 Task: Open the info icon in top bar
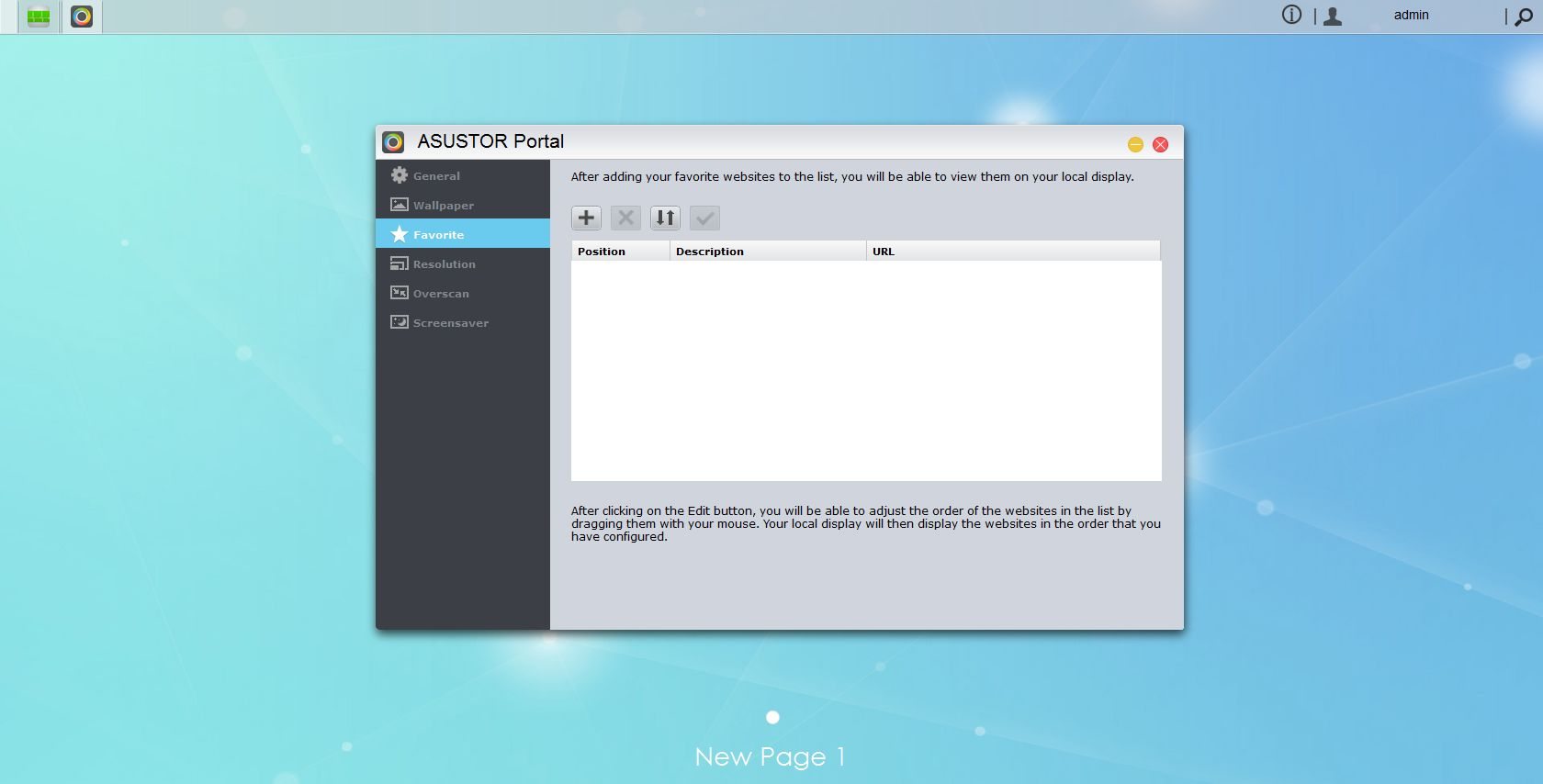click(x=1291, y=15)
